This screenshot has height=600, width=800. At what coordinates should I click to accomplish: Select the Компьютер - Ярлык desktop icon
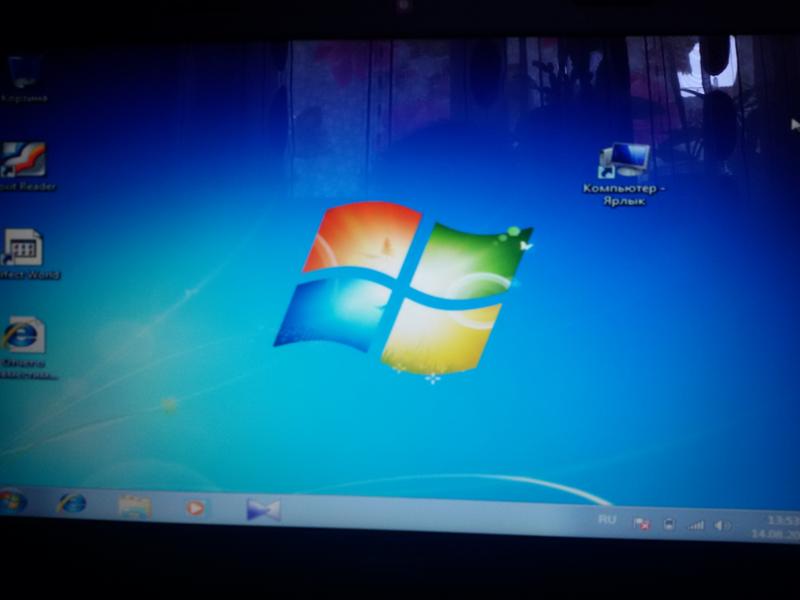click(624, 173)
